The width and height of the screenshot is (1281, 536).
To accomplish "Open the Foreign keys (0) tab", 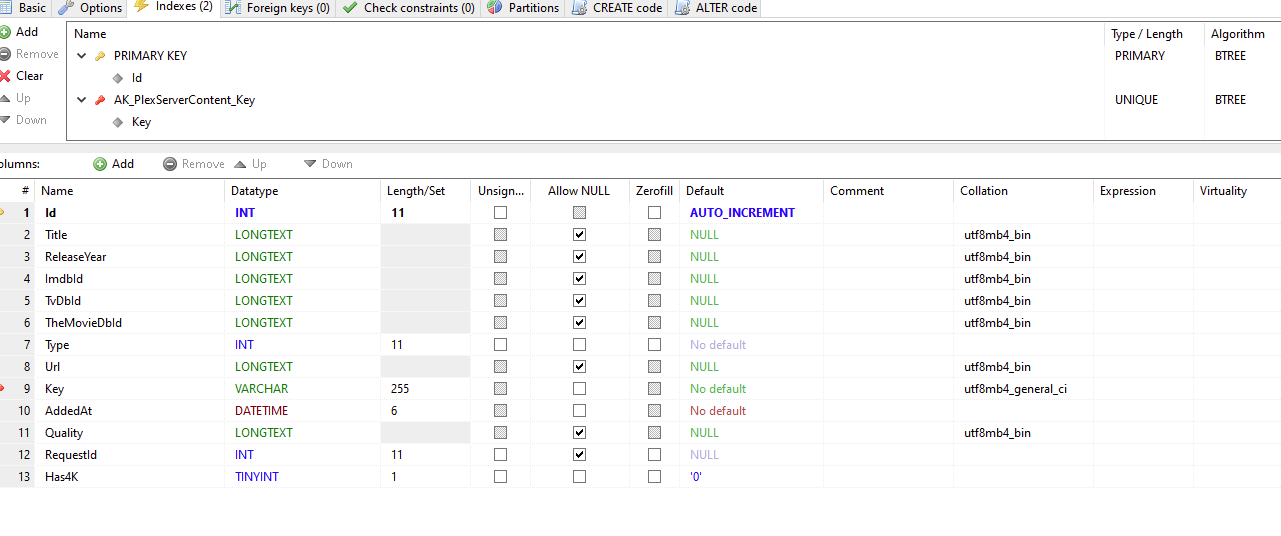I will 278,8.
